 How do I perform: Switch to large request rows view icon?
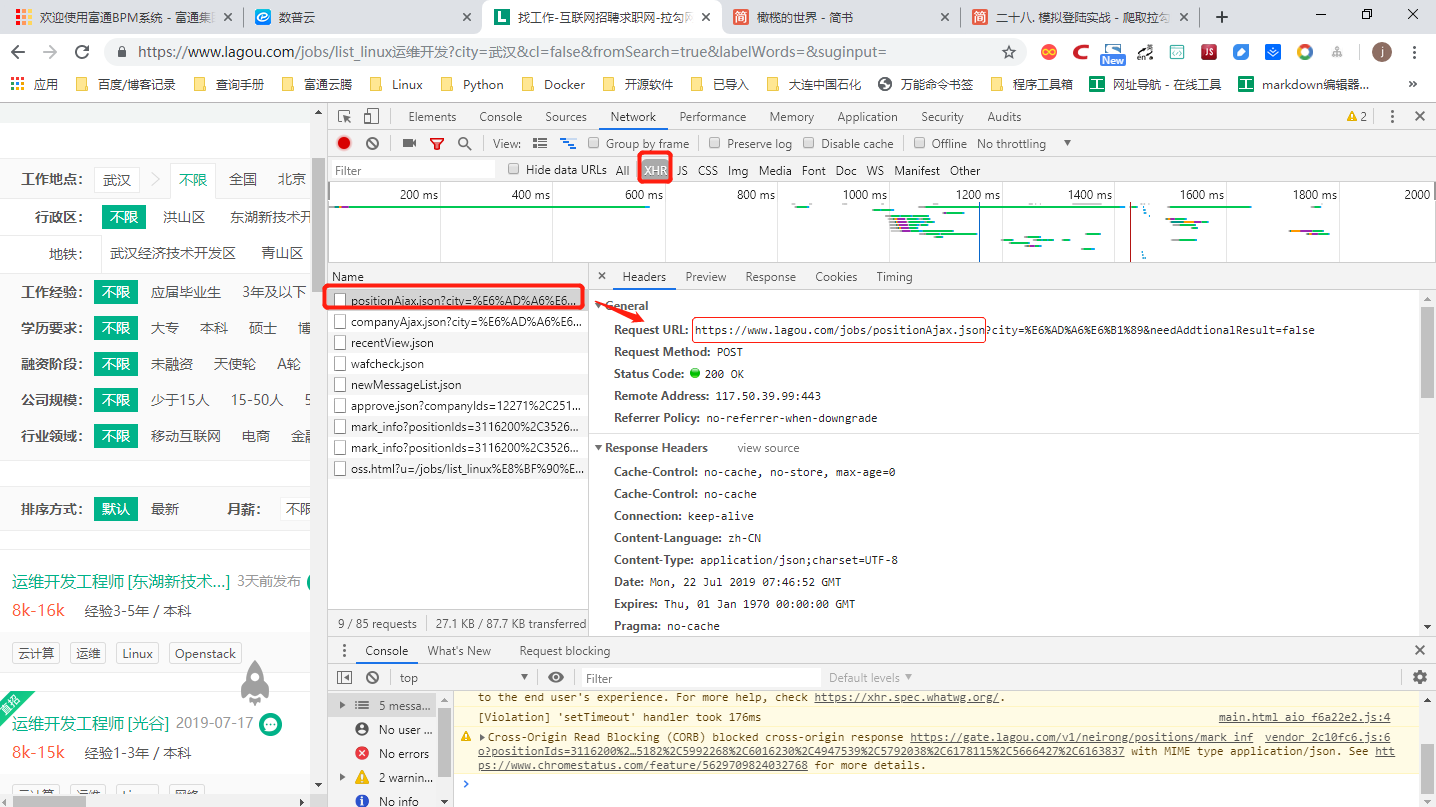[540, 144]
